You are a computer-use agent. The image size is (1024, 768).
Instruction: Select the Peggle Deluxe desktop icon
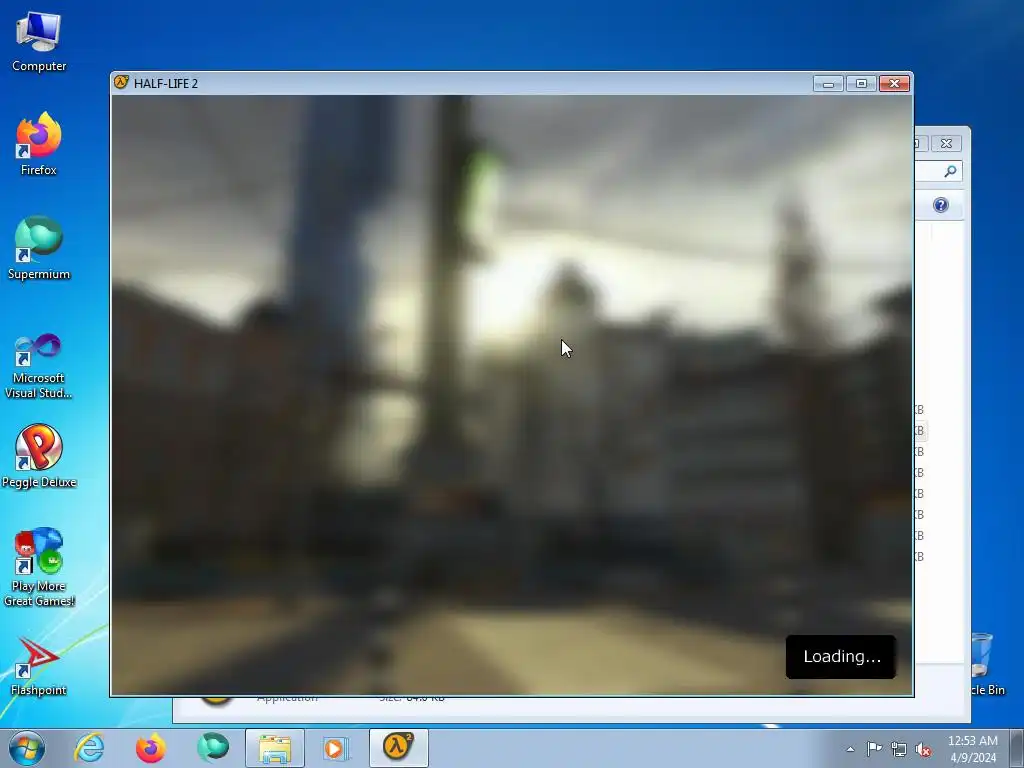tap(39, 456)
